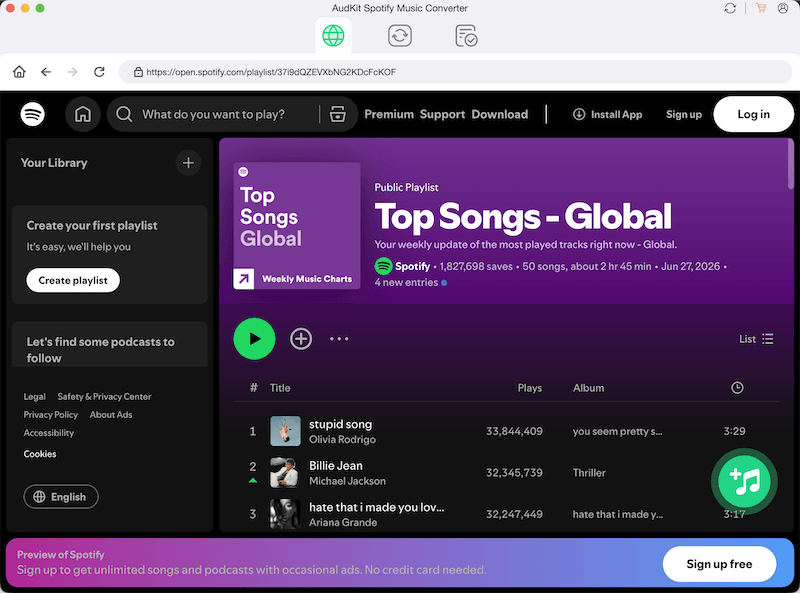Open the Billie Jean track title

click(x=336, y=465)
